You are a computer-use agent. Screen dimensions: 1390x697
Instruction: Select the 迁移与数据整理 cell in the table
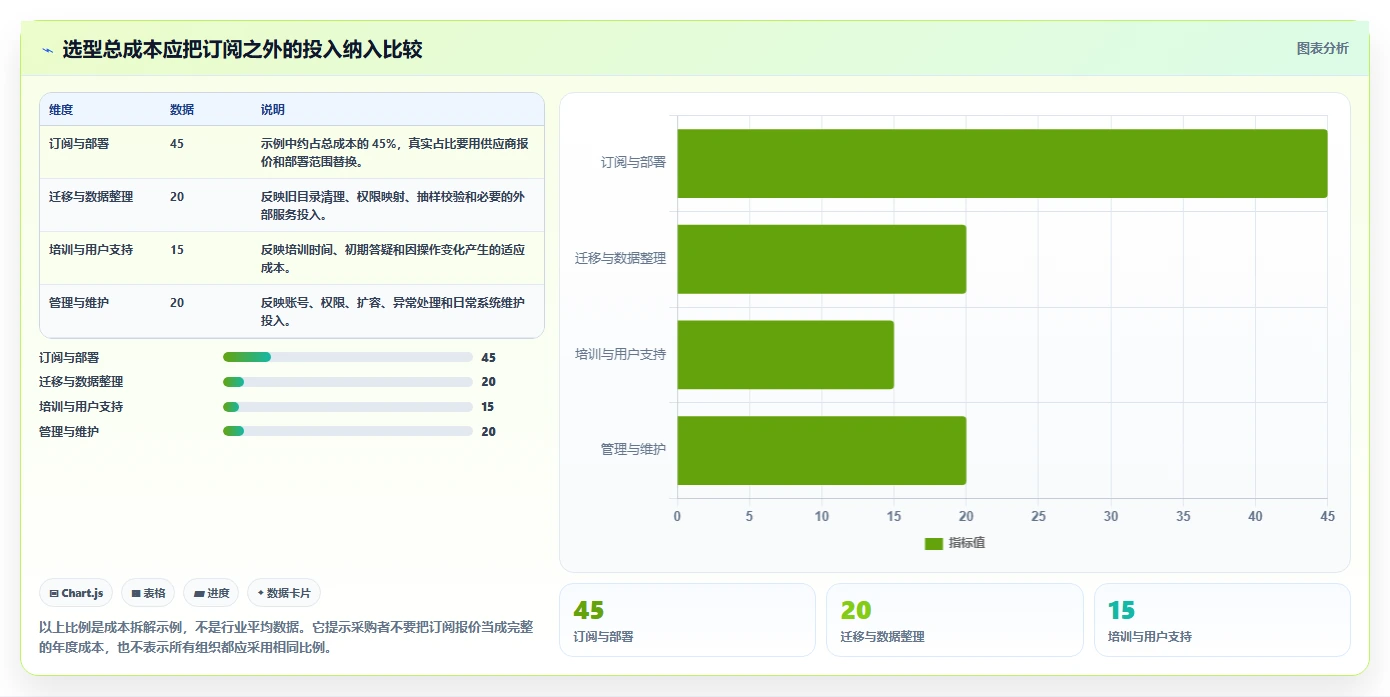pos(91,197)
